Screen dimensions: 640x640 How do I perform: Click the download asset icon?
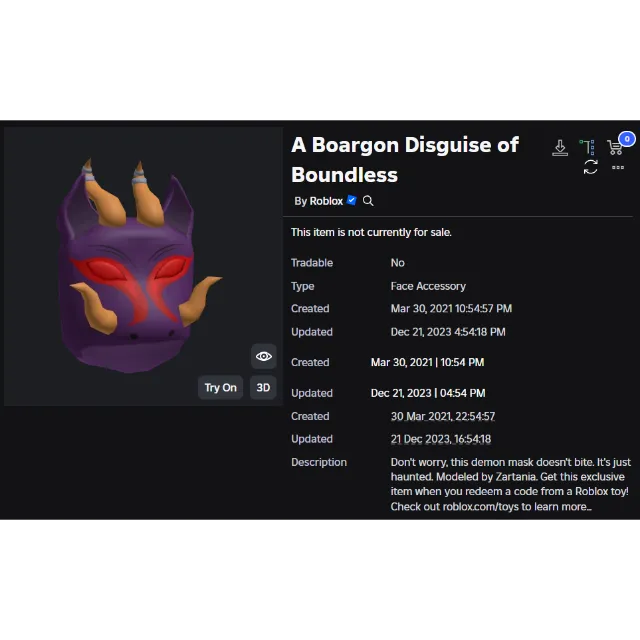pyautogui.click(x=560, y=147)
